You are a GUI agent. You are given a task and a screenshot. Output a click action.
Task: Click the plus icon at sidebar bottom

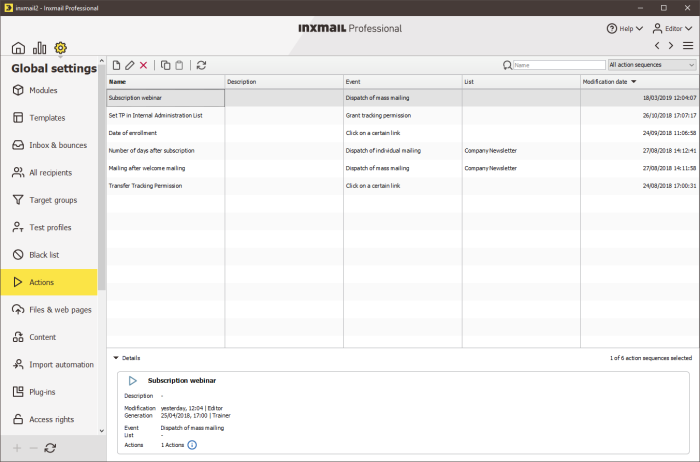(x=17, y=448)
